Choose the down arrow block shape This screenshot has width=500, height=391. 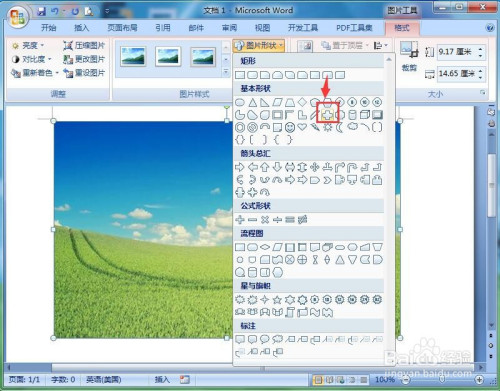coord(277,167)
